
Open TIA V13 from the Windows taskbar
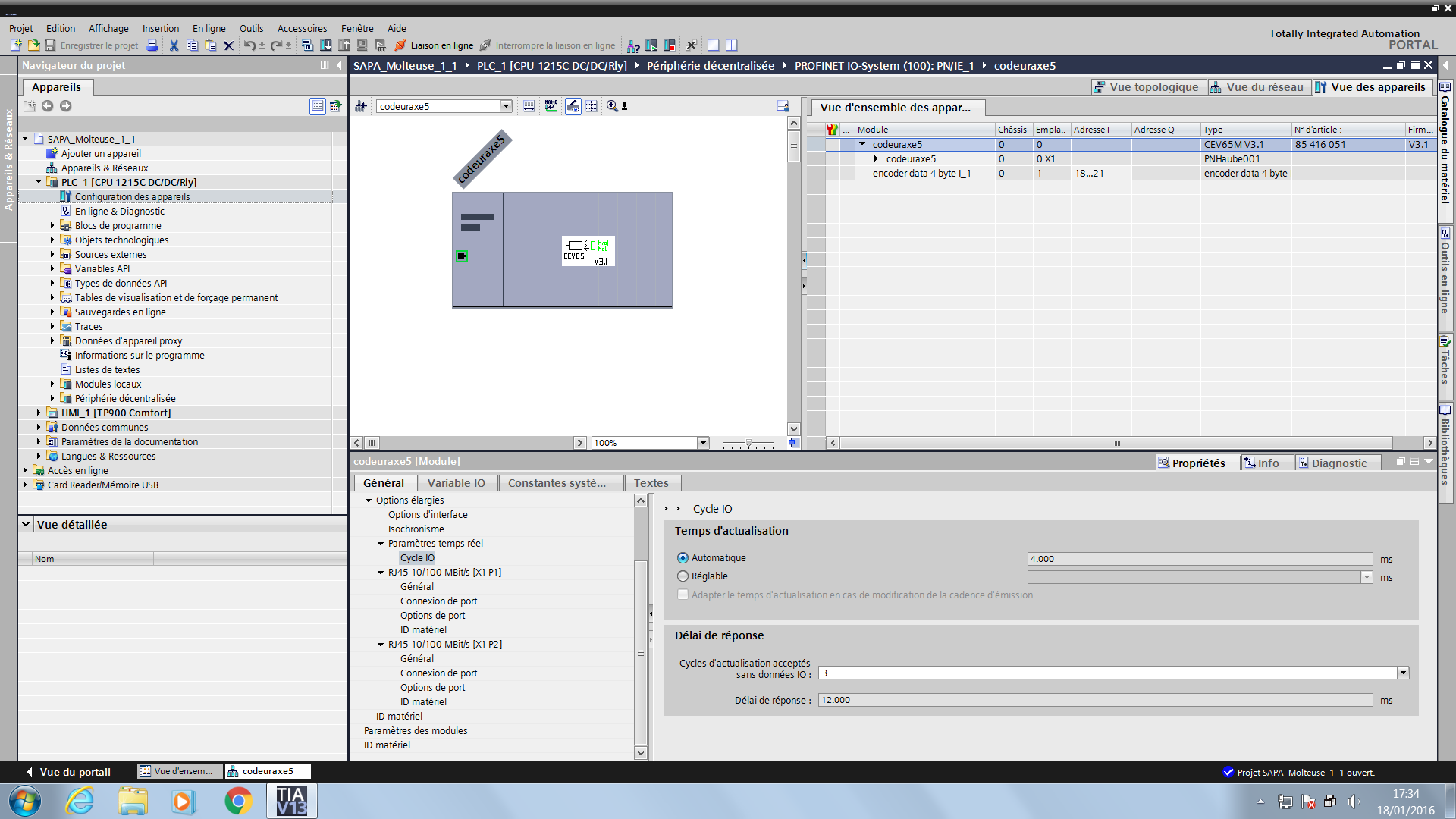click(x=291, y=801)
